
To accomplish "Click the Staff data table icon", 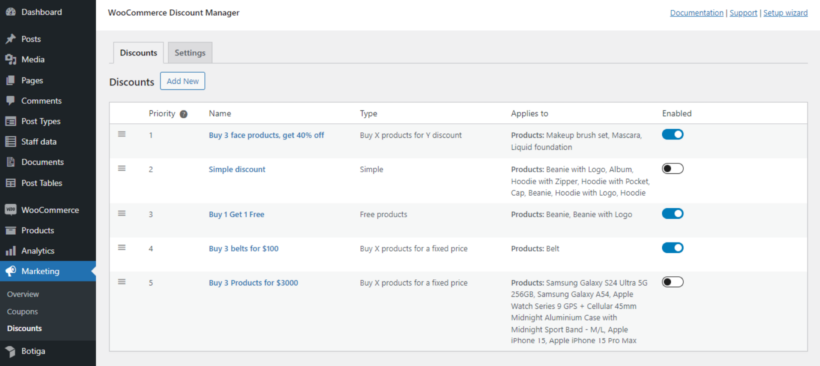I will pos(10,141).
